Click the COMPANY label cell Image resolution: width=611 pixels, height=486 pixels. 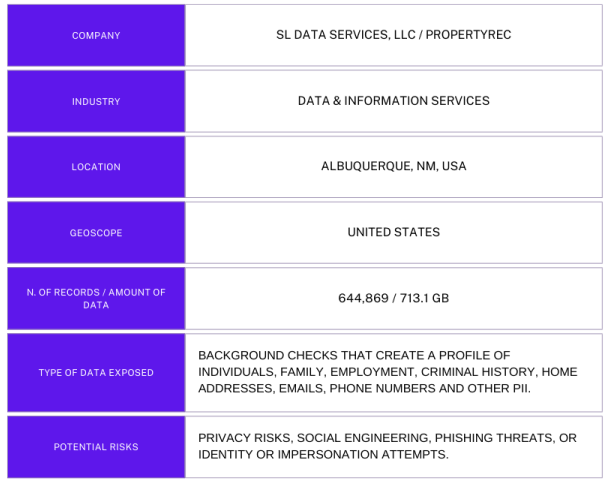pos(96,35)
